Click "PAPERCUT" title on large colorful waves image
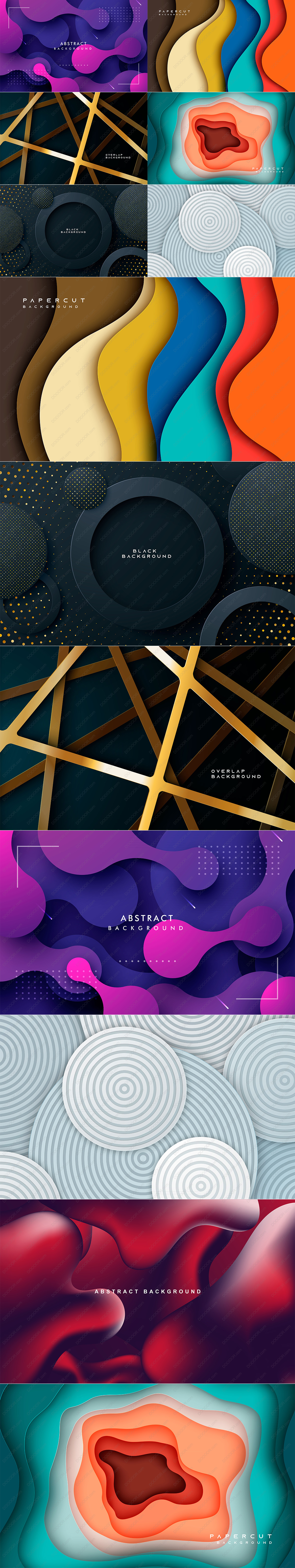 [x=54, y=300]
